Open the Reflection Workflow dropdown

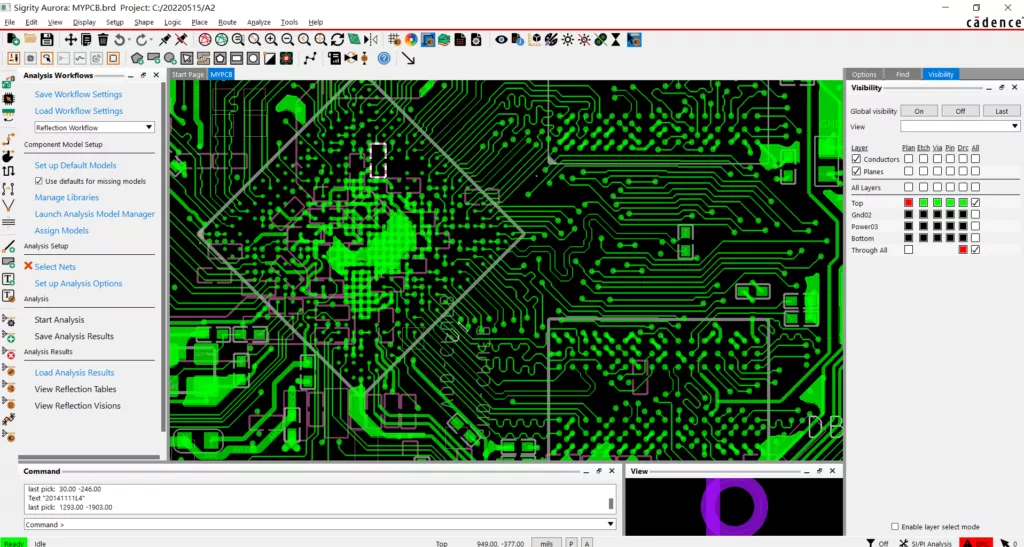[x=94, y=127]
